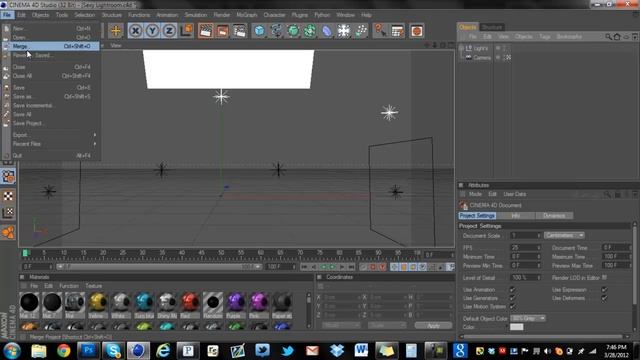Toggle the Y axis lock
Image resolution: width=640 pixels, height=360 pixels.
click(x=152, y=31)
